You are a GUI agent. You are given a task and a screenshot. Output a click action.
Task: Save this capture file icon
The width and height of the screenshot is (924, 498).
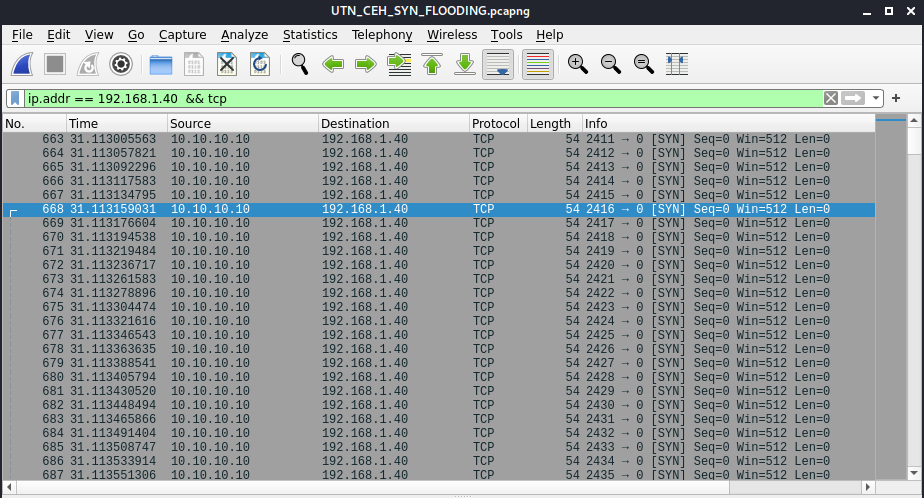(194, 64)
